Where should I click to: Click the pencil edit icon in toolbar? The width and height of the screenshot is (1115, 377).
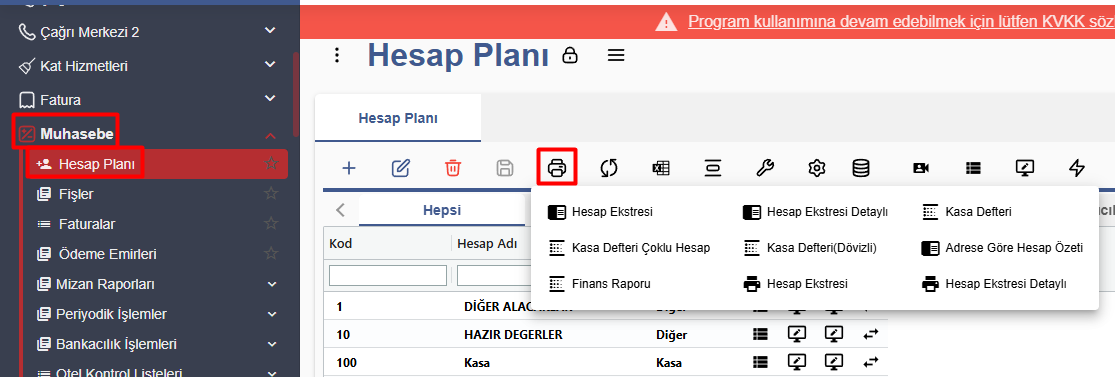coord(401,168)
